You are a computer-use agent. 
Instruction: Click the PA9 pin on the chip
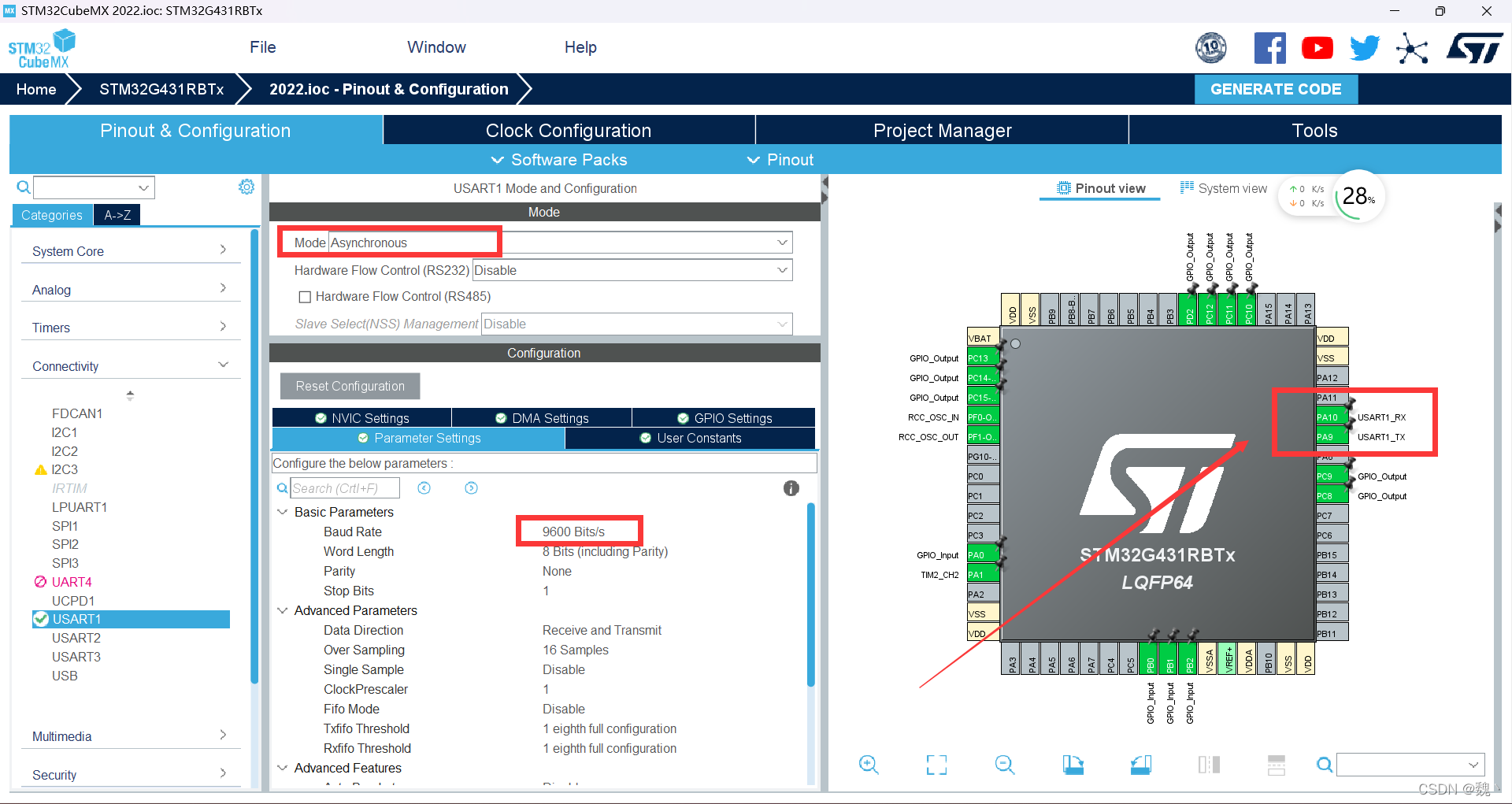[x=1332, y=437]
